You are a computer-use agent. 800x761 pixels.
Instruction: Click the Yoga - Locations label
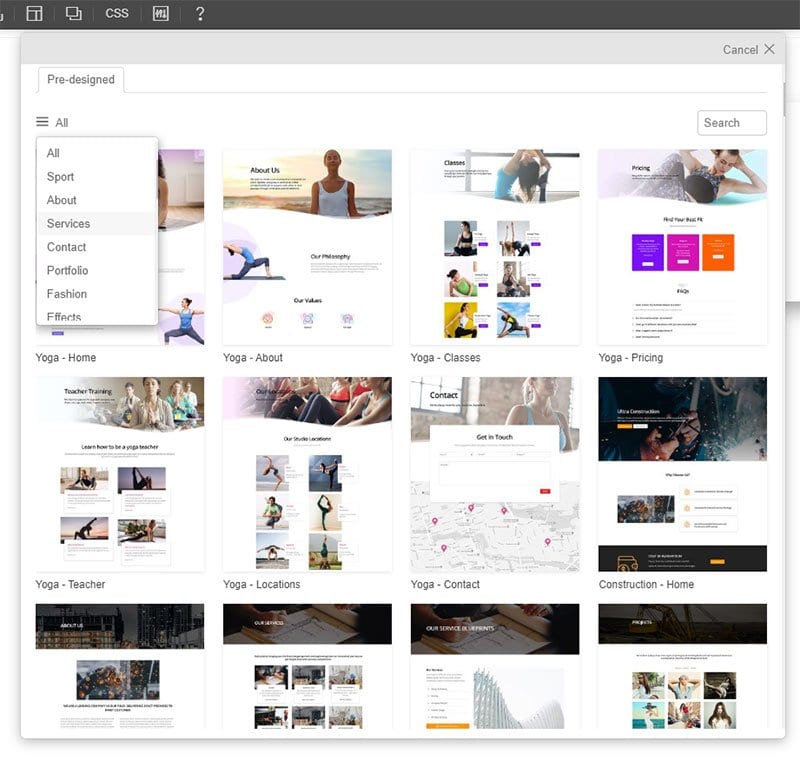click(261, 585)
